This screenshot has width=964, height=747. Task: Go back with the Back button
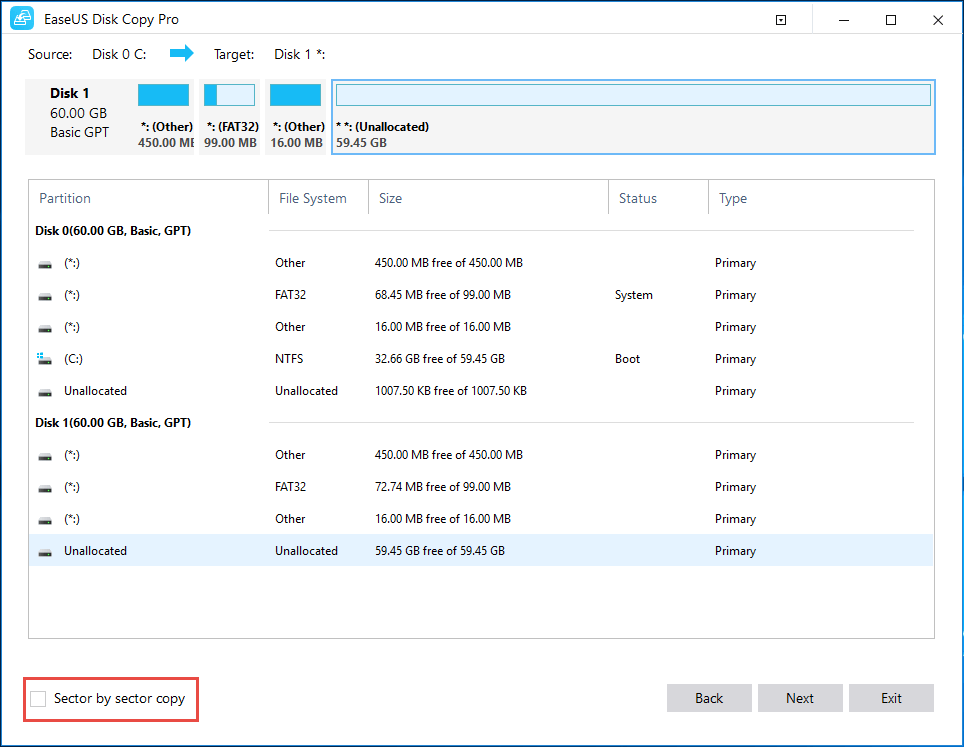tap(709, 698)
